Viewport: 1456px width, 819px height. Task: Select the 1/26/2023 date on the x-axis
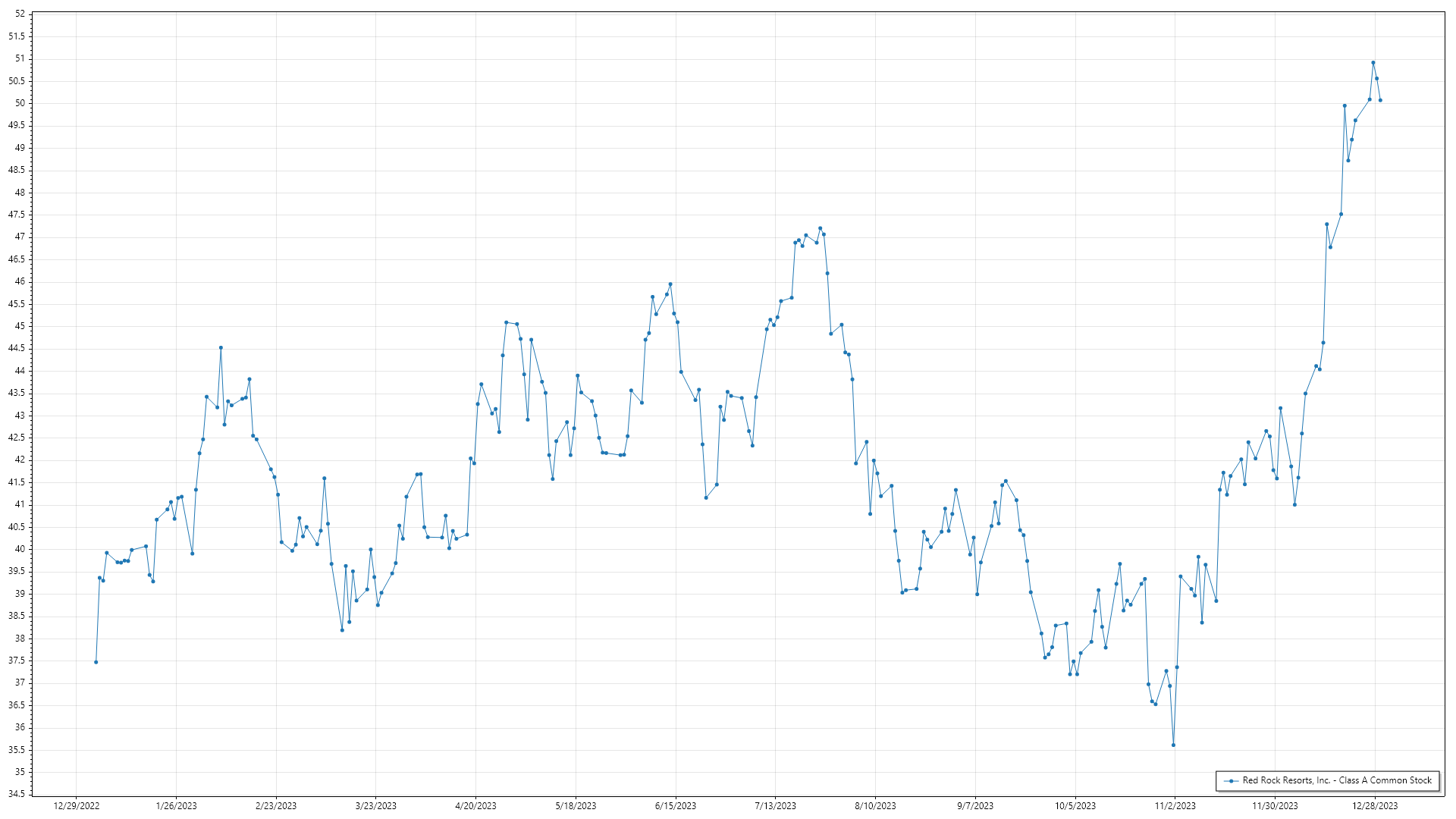coord(176,805)
